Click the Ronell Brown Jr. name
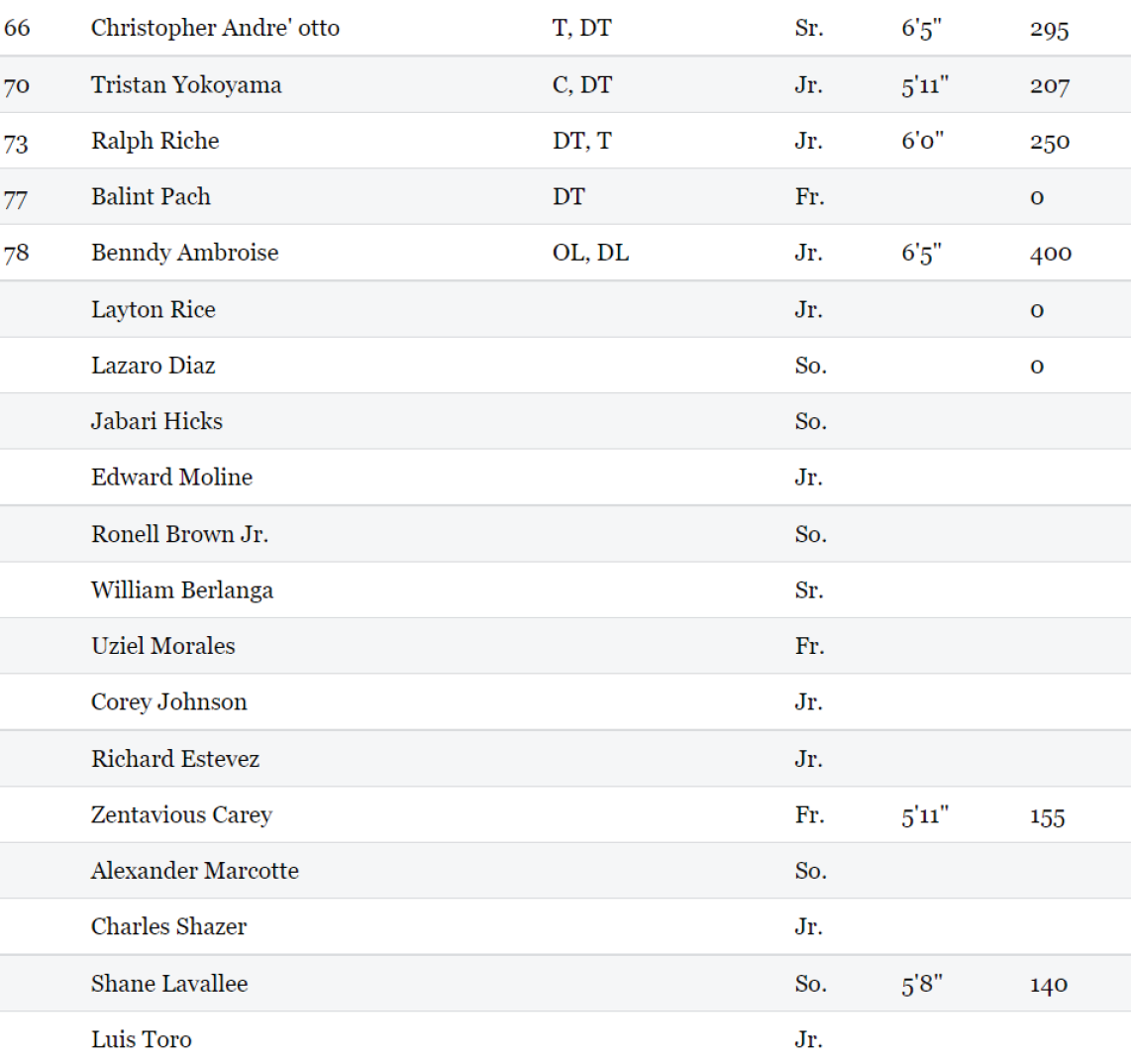 [179, 534]
